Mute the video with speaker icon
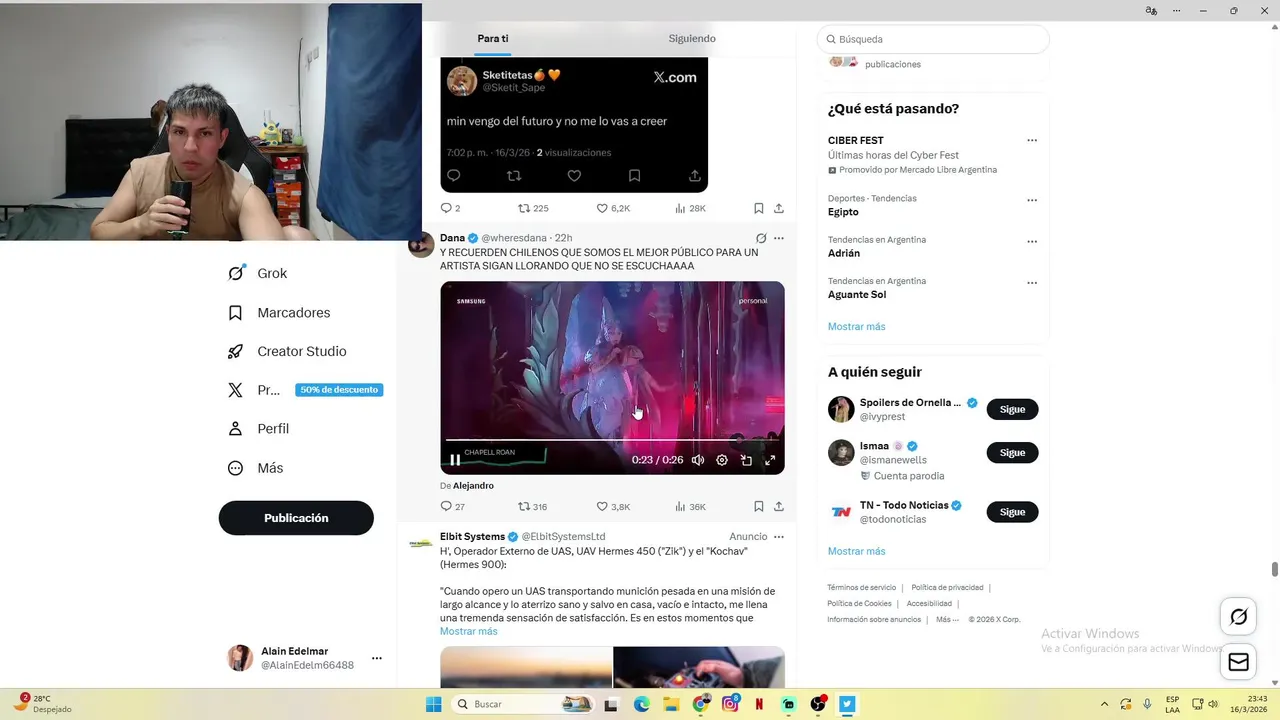 pos(698,460)
